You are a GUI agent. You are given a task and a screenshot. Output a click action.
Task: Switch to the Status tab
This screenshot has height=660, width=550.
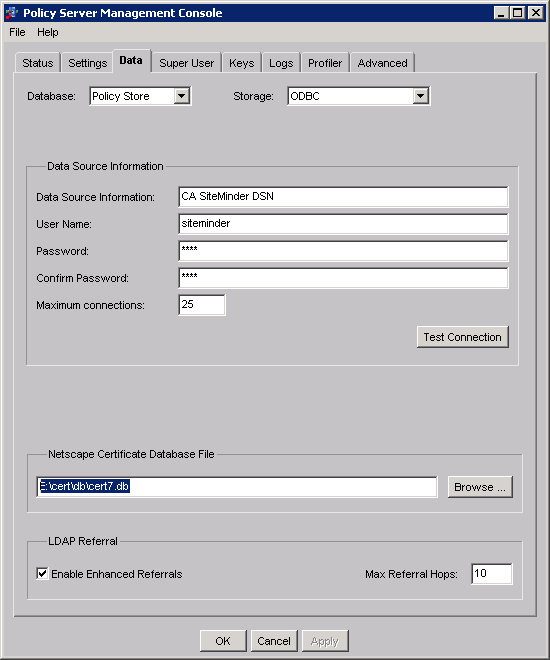[38, 63]
